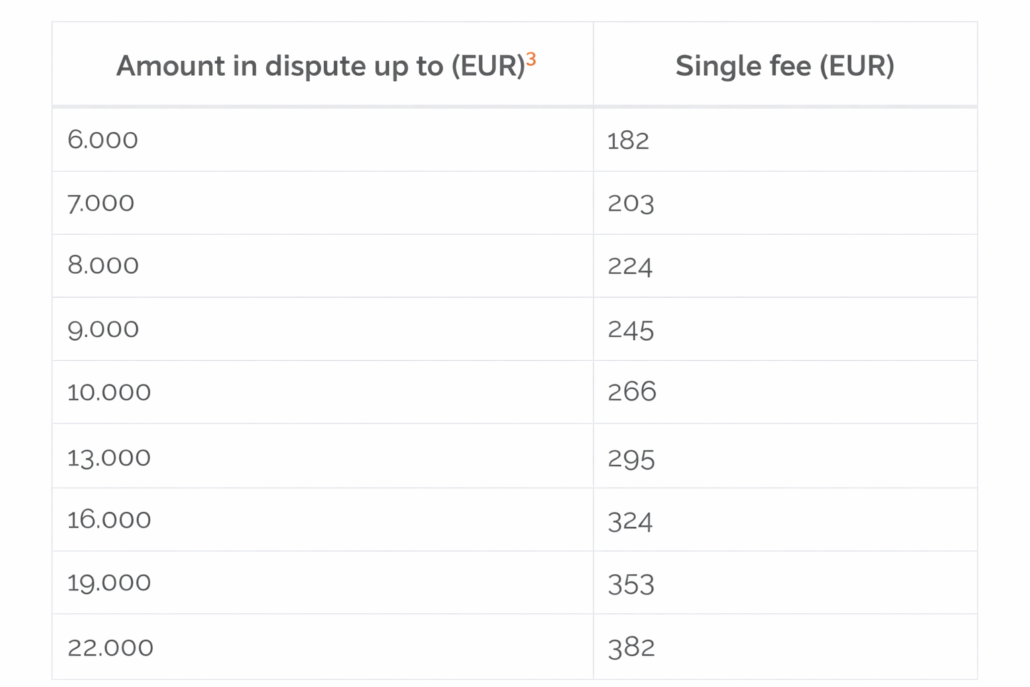
Task: Click the 266 fee cell
Action: coord(631,392)
